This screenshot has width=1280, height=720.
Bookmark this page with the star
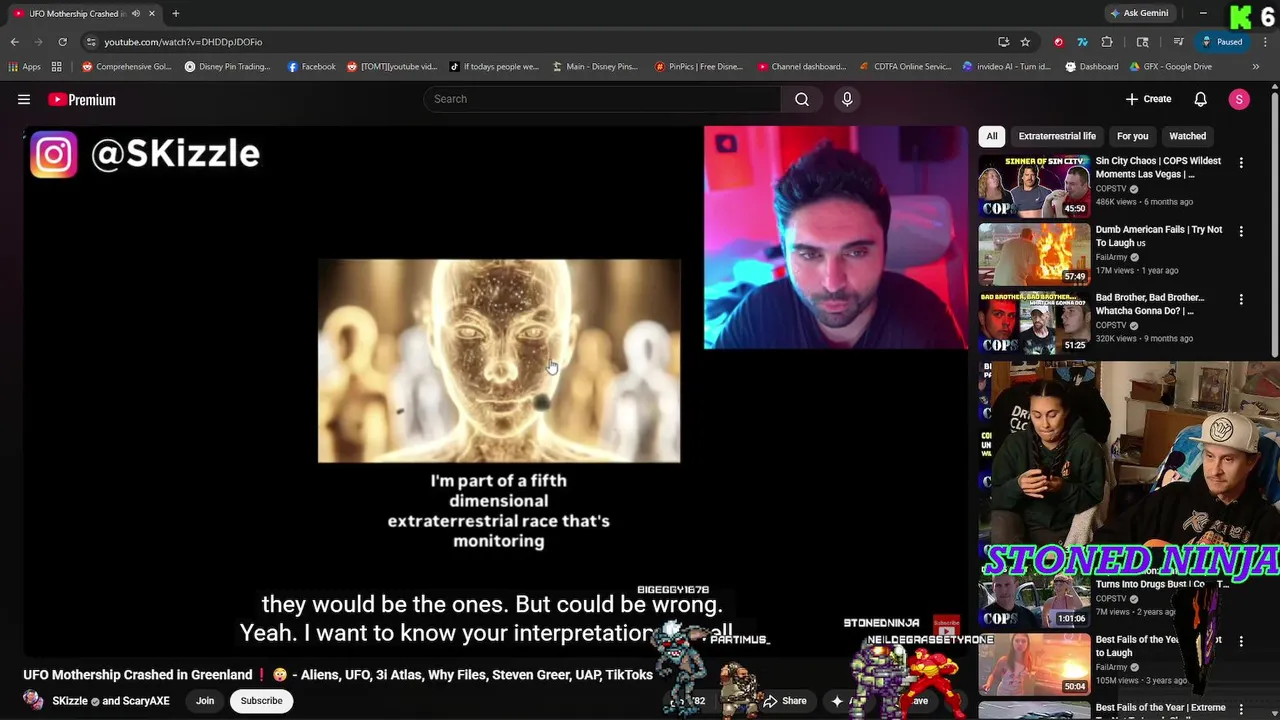[1025, 42]
